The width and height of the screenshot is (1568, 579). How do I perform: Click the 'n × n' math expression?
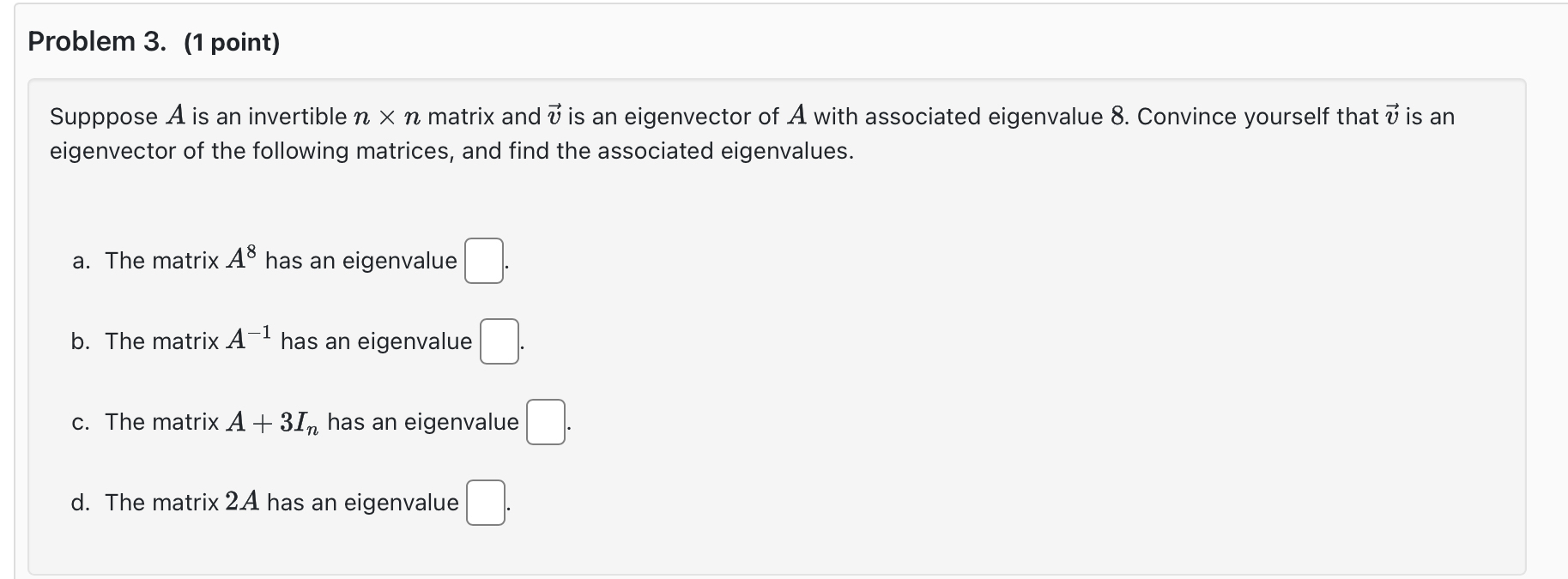(x=386, y=117)
